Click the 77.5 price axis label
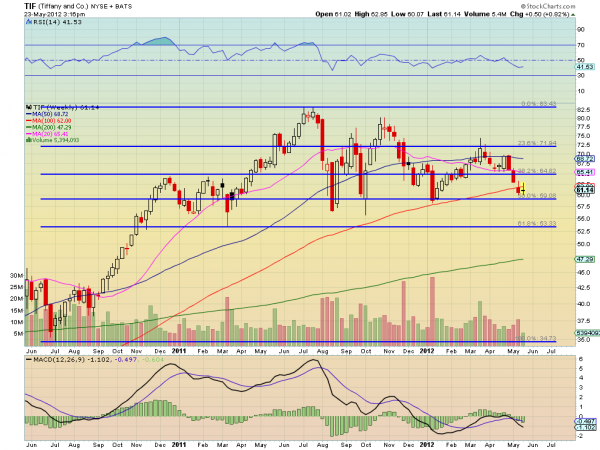The height and width of the screenshot is (450, 600). 584,127
